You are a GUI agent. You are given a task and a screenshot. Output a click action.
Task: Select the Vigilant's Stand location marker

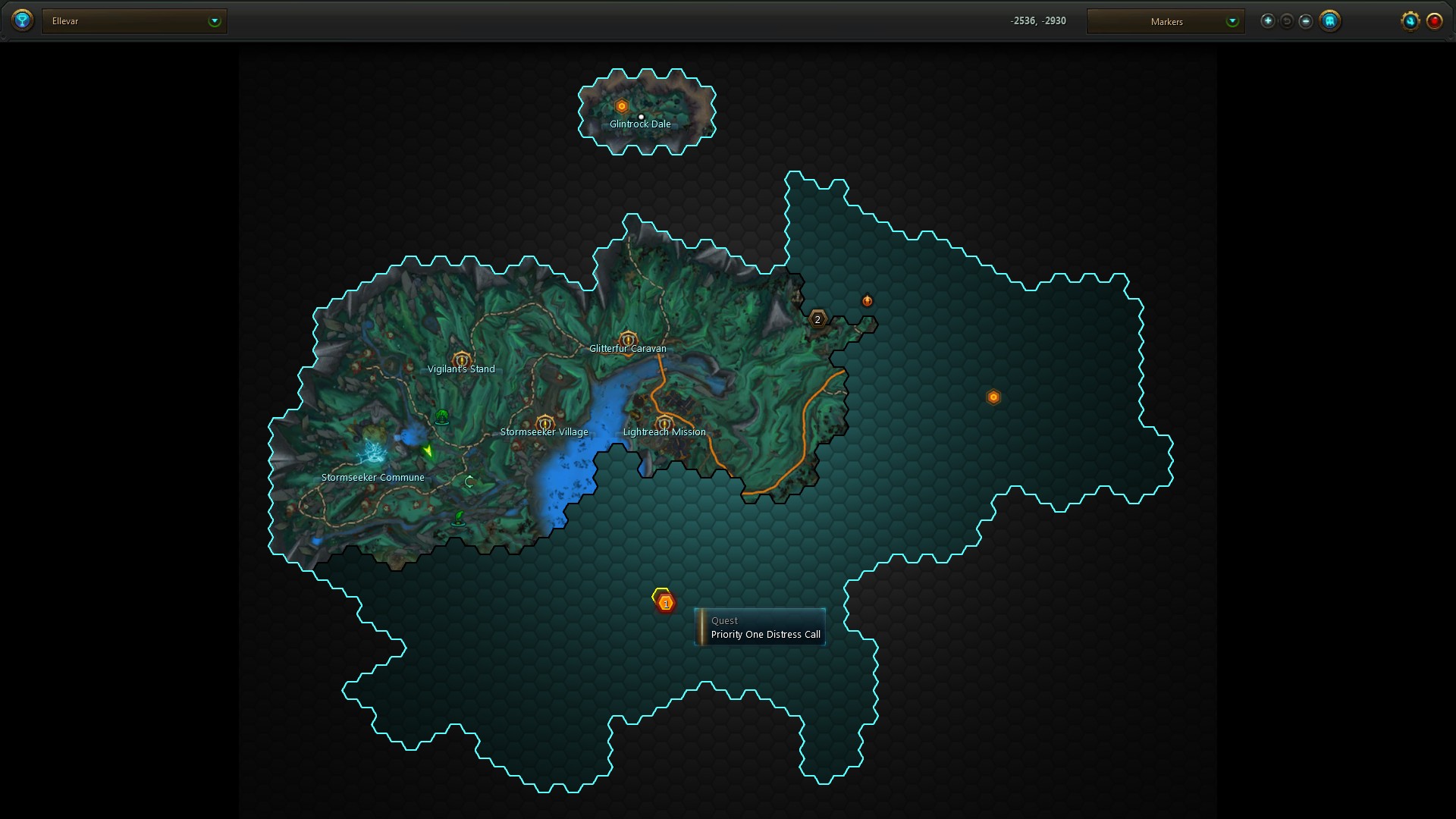[x=462, y=359]
